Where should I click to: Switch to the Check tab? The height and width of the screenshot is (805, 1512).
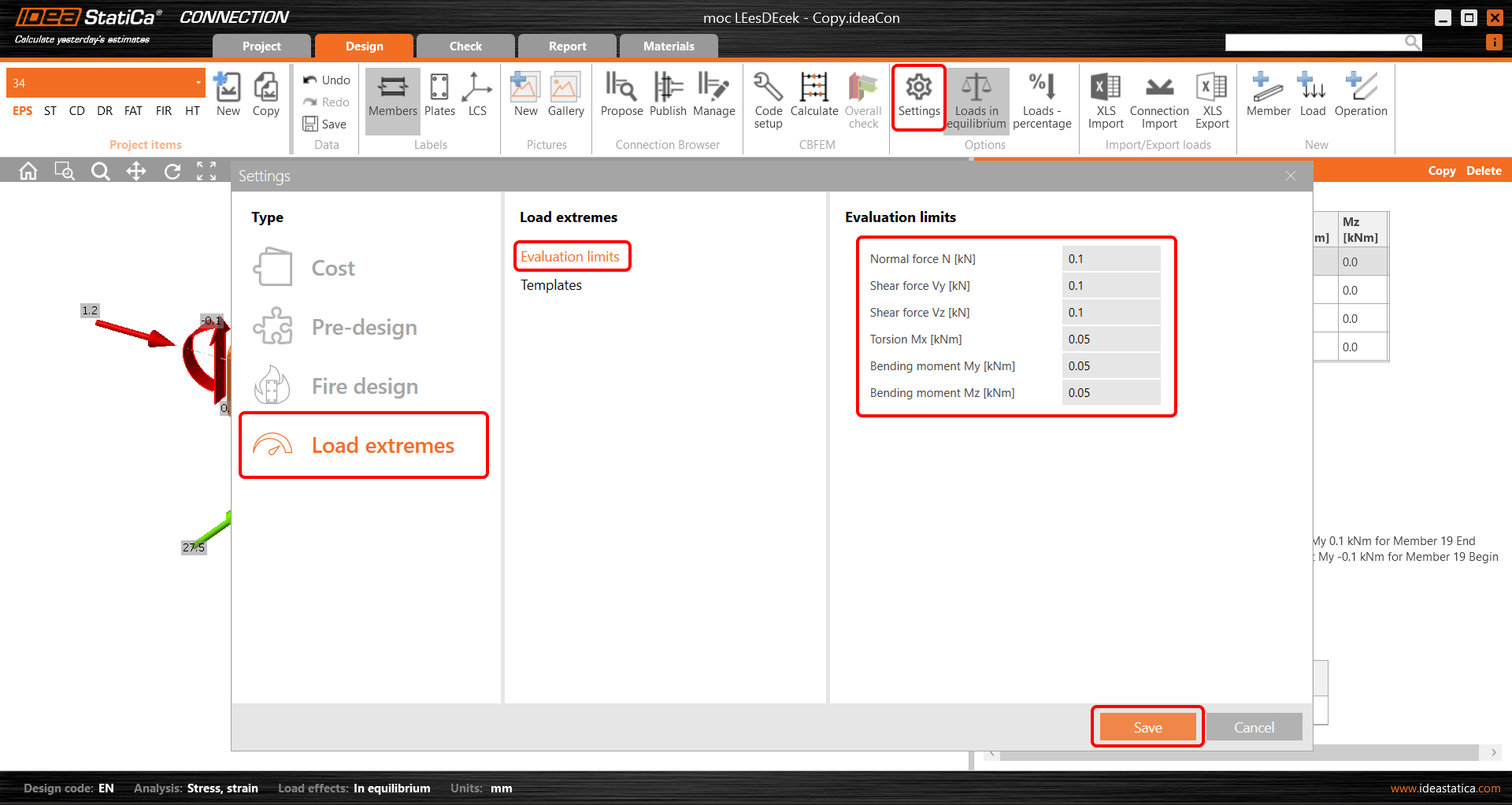click(465, 46)
